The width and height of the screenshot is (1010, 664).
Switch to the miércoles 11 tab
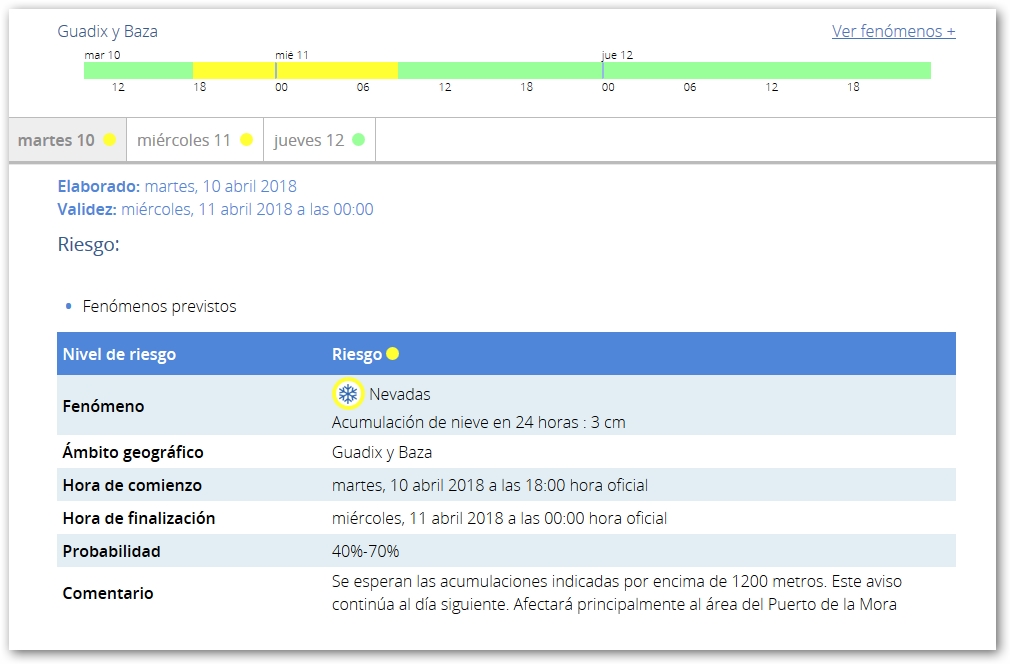pos(185,140)
